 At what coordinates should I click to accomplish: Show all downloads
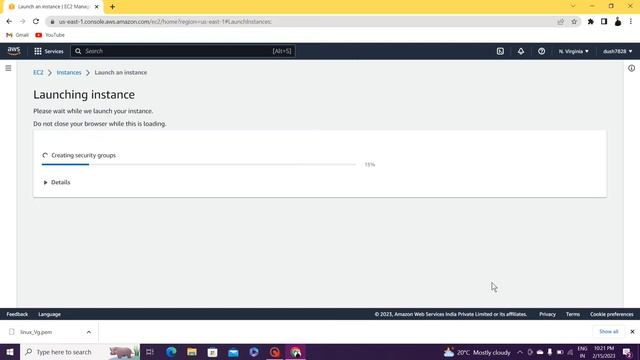(x=609, y=331)
